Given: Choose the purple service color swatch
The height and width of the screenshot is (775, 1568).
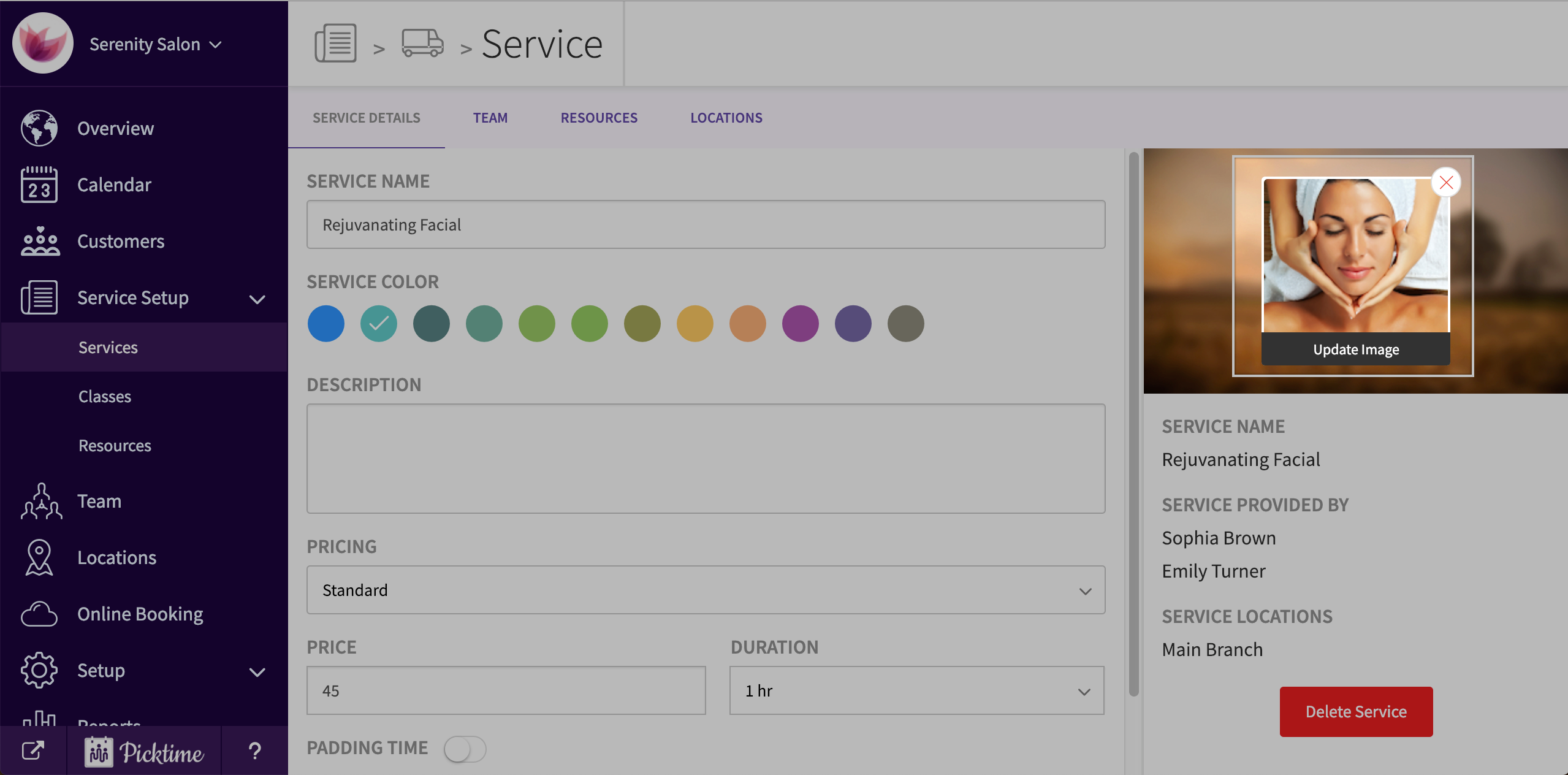Looking at the screenshot, I should pos(801,323).
